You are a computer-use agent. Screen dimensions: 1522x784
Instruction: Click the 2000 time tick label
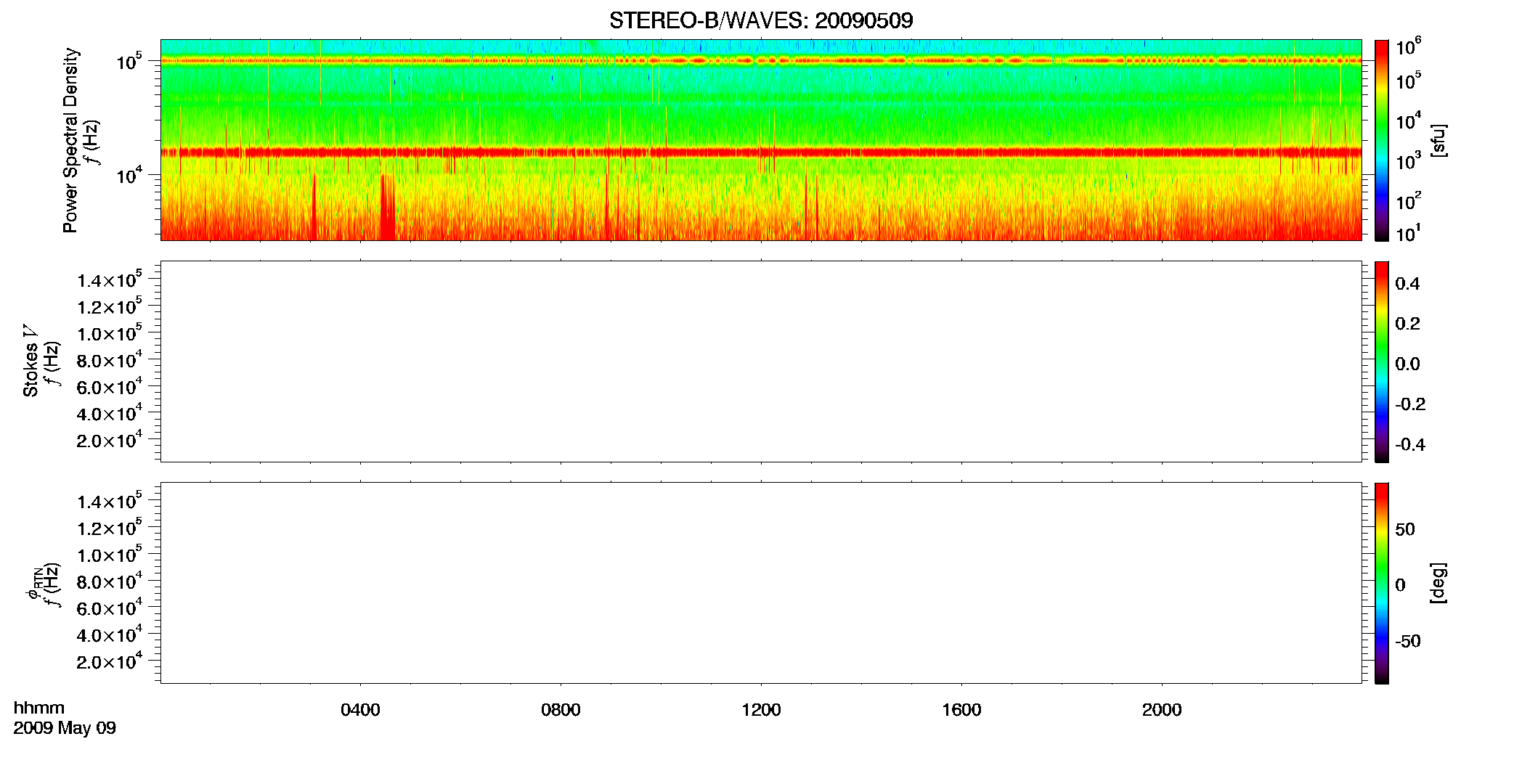1162,710
